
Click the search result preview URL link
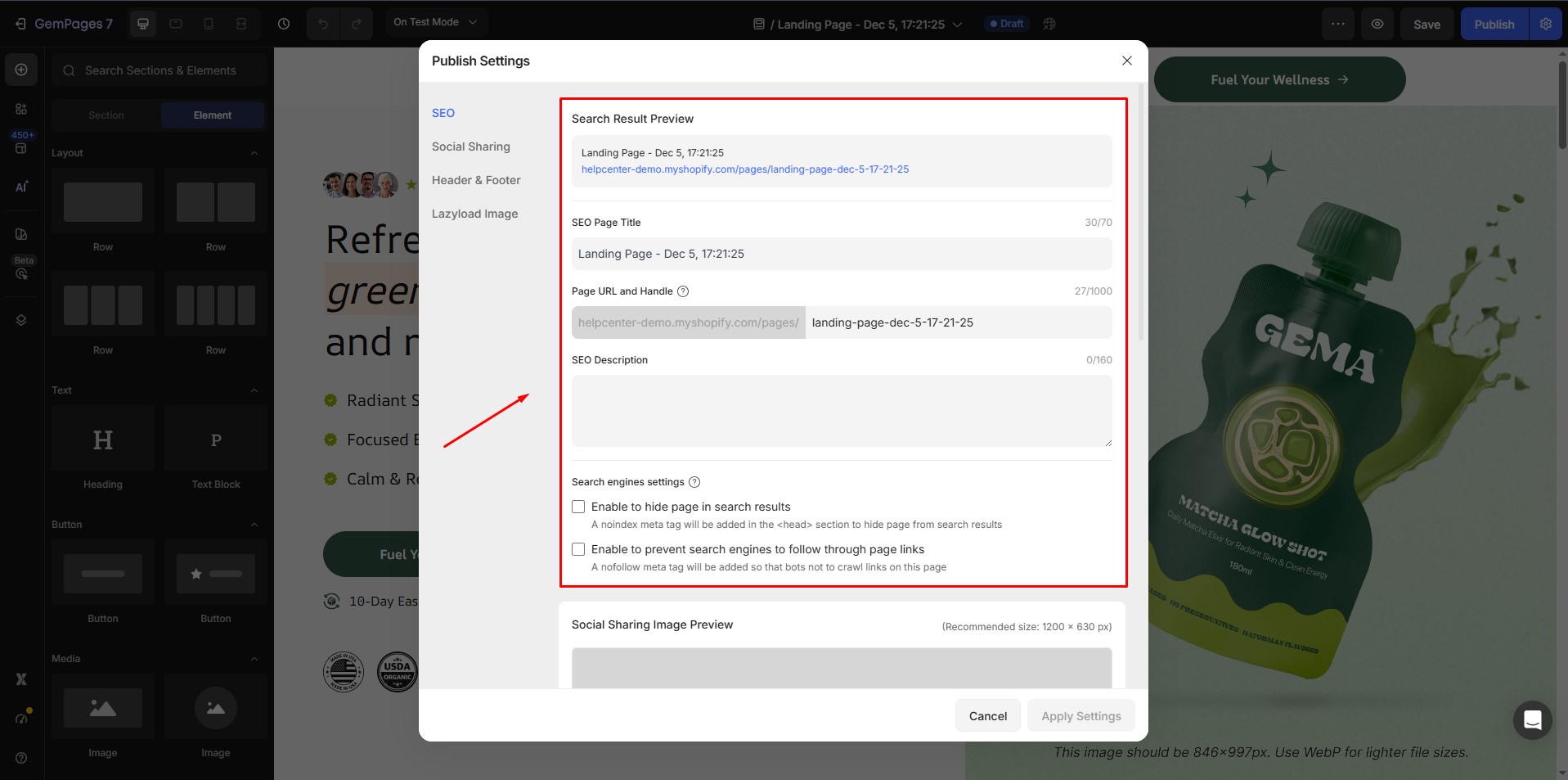(744, 169)
